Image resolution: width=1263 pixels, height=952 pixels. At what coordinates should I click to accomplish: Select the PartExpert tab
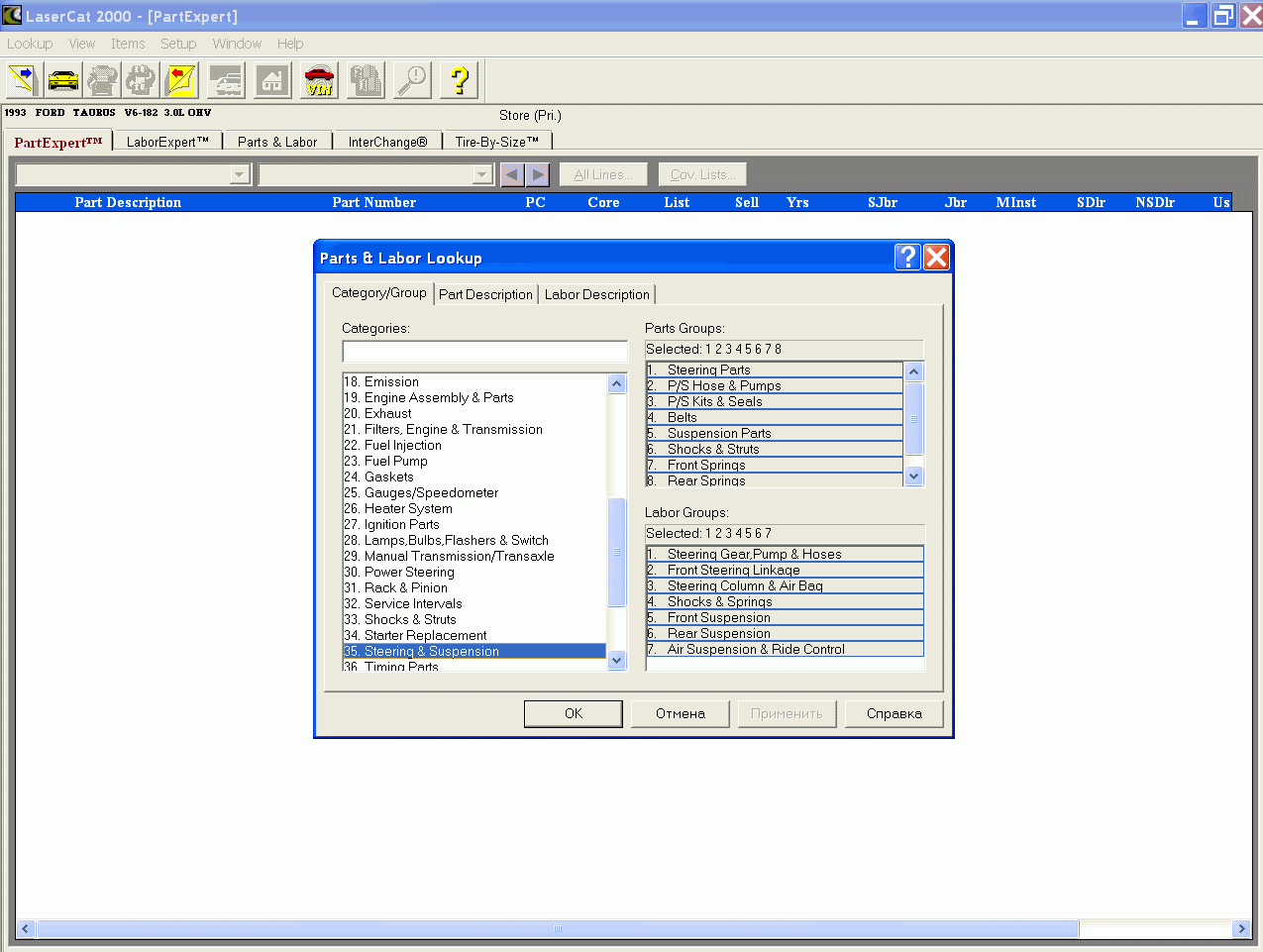[x=58, y=142]
